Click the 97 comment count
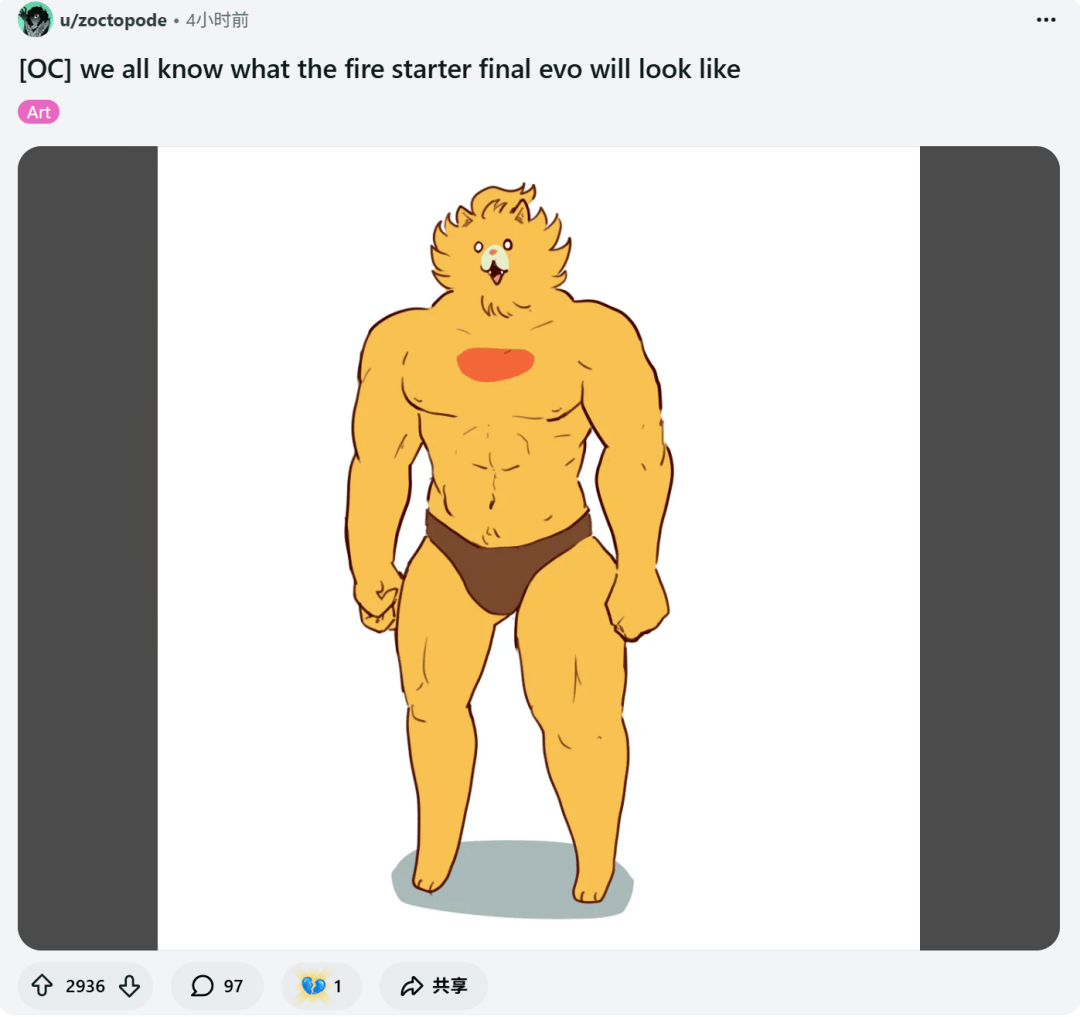Screen dimensions: 1080x1017 click(x=233, y=986)
